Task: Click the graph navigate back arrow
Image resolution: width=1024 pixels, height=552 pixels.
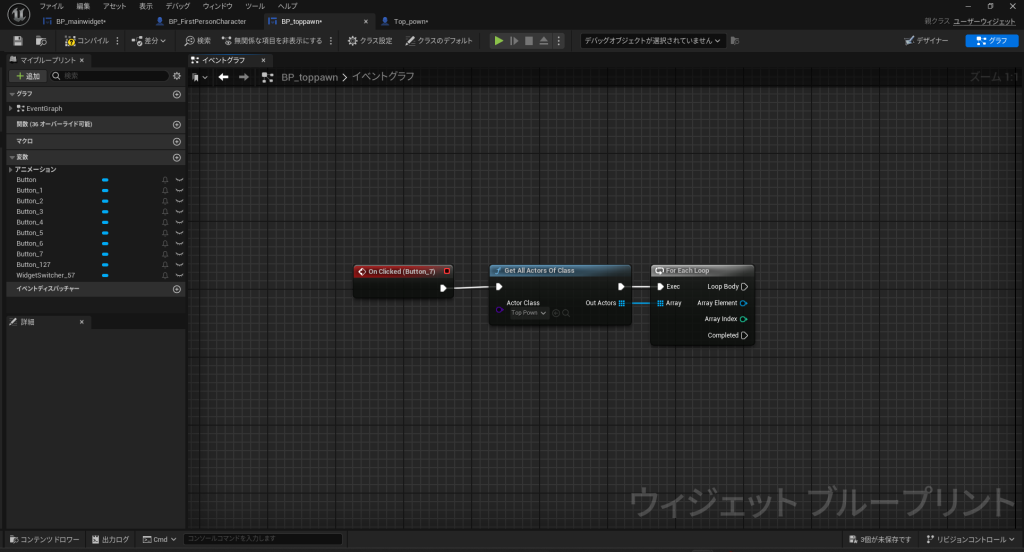Action: 224,77
